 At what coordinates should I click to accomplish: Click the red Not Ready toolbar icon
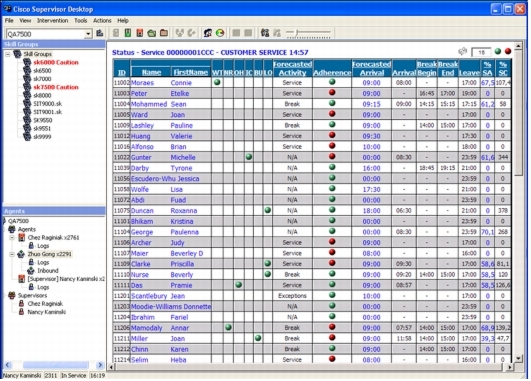point(140,33)
